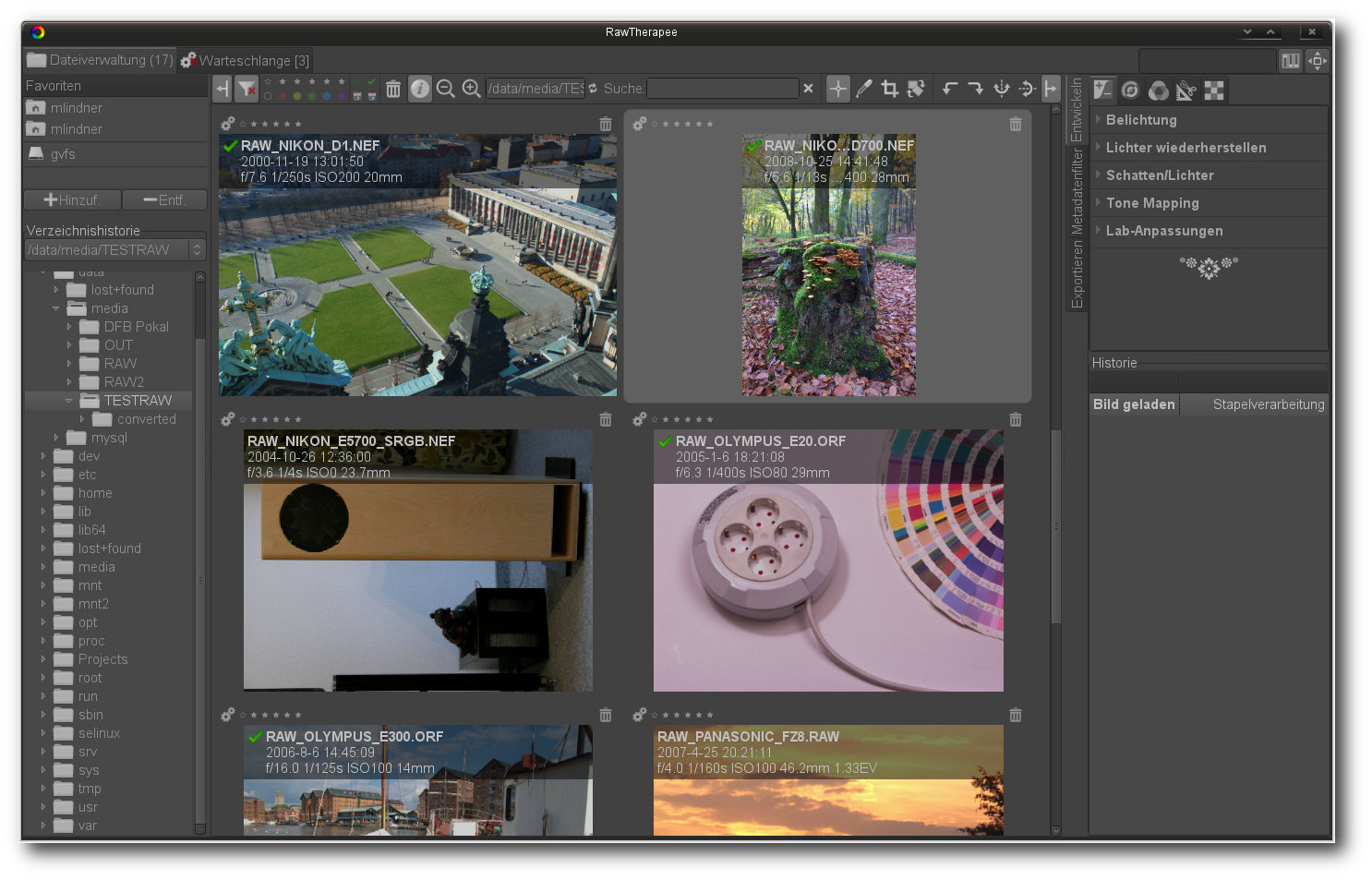Screen dimensions: 1372x880
Task: Switch to the Warteschlange [3] tab
Action: (245, 60)
